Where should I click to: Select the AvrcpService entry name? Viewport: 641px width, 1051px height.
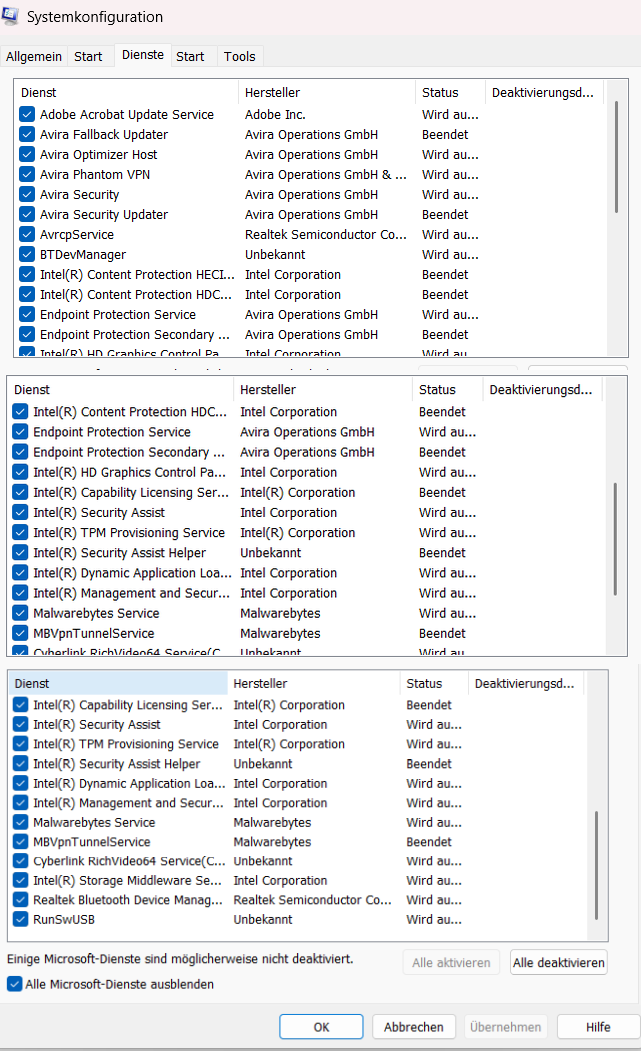click(77, 235)
